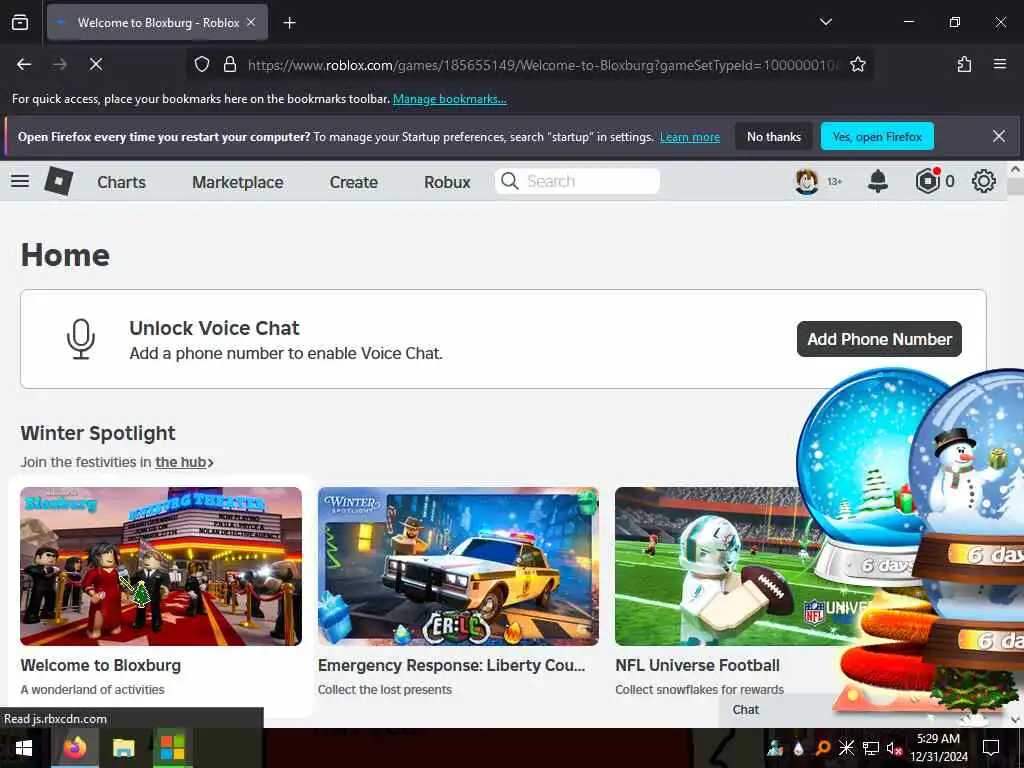The width and height of the screenshot is (1024, 768).
Task: Go to the Create page
Action: tap(353, 182)
